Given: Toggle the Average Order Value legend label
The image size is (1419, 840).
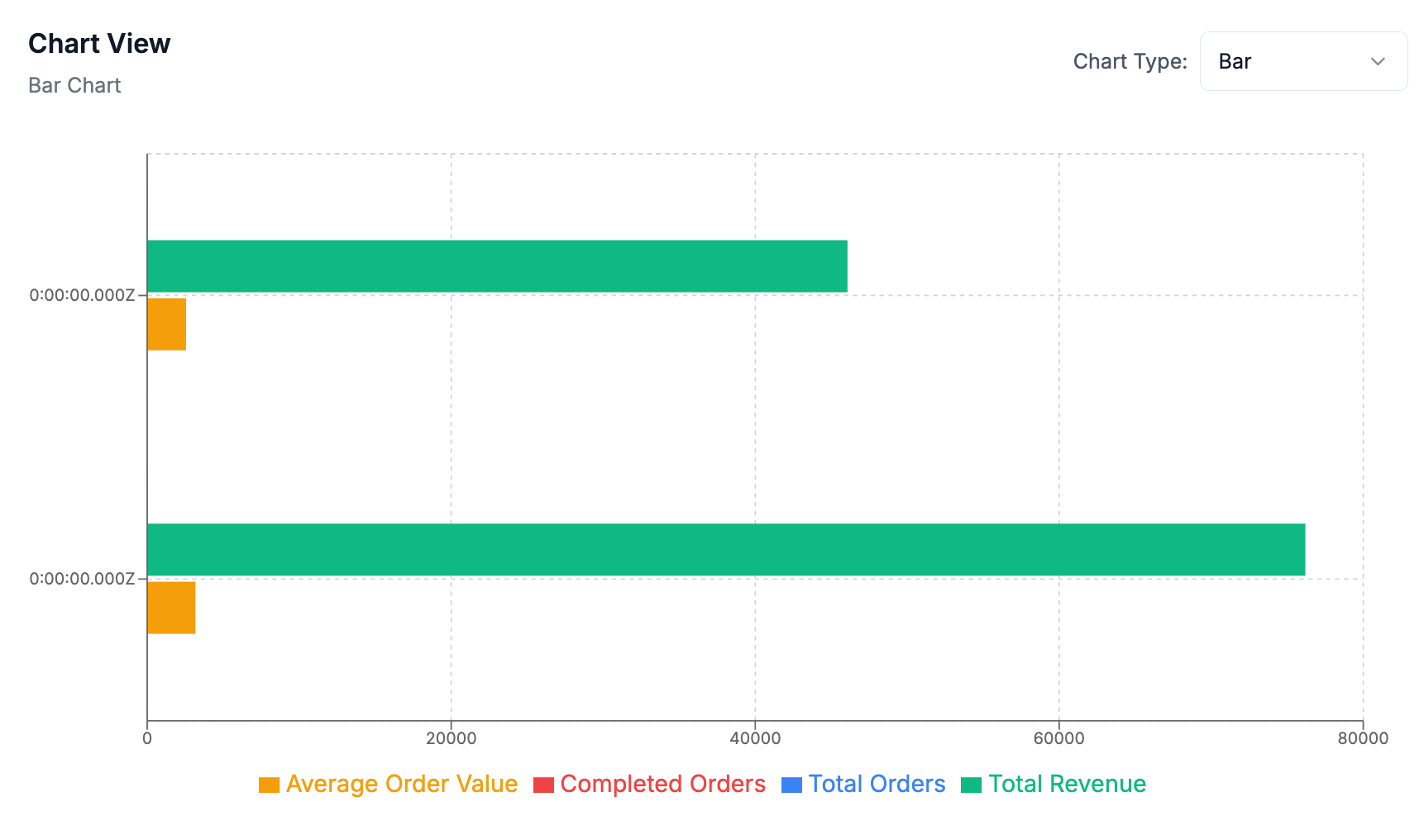Looking at the screenshot, I should click(401, 784).
